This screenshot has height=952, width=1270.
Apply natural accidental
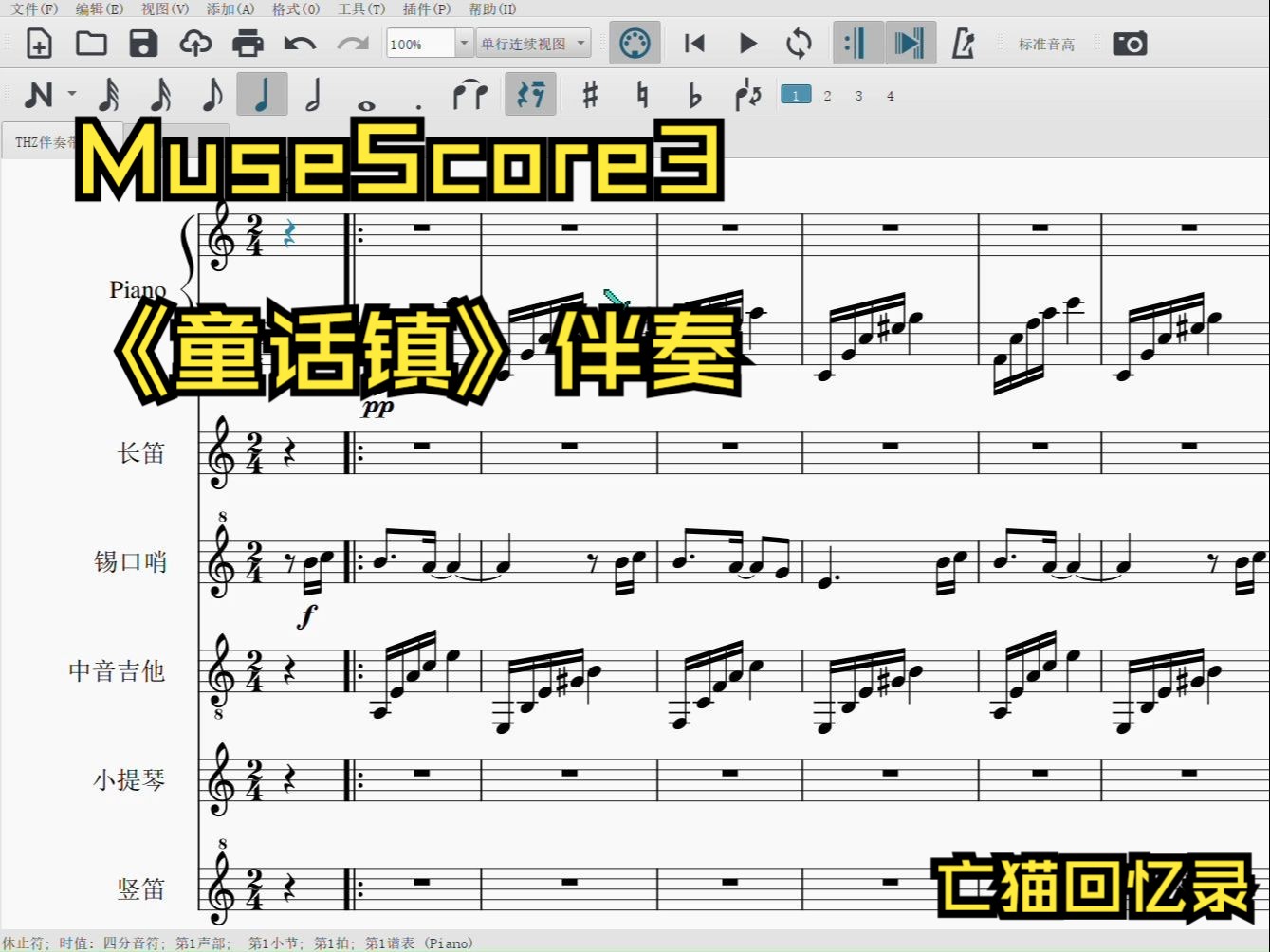[642, 95]
